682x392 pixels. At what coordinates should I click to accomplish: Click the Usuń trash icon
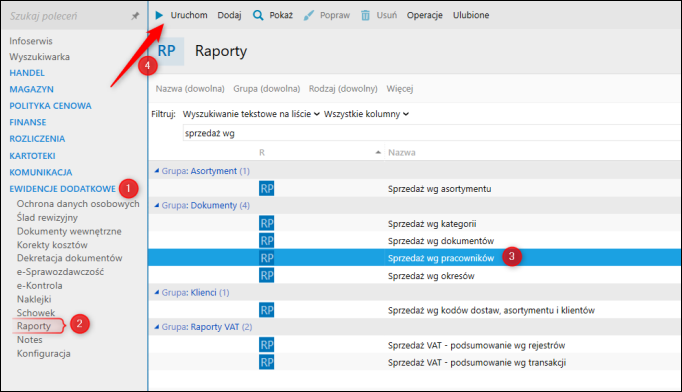click(x=365, y=16)
